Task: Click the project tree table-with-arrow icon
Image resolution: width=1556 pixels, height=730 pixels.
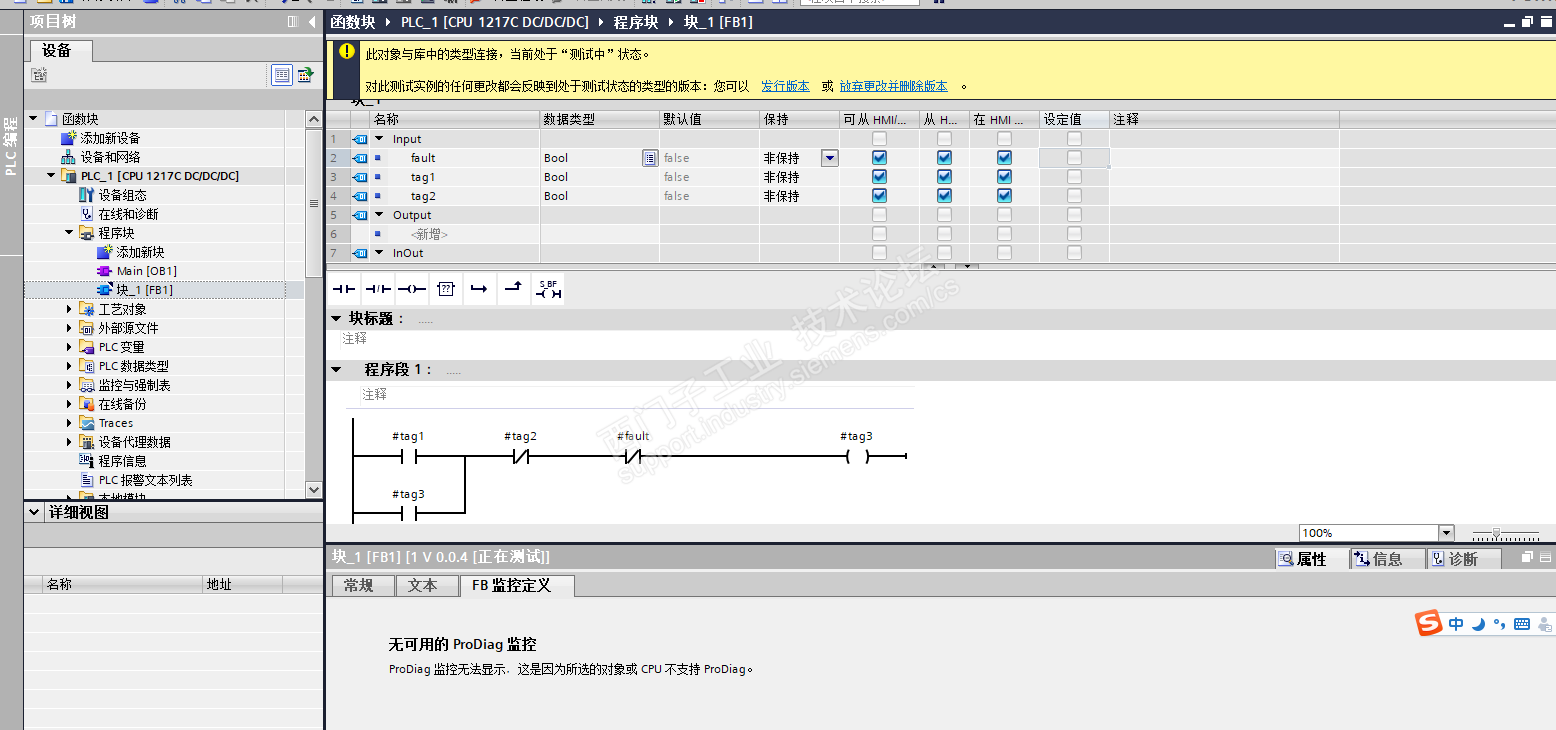Action: pos(305,75)
